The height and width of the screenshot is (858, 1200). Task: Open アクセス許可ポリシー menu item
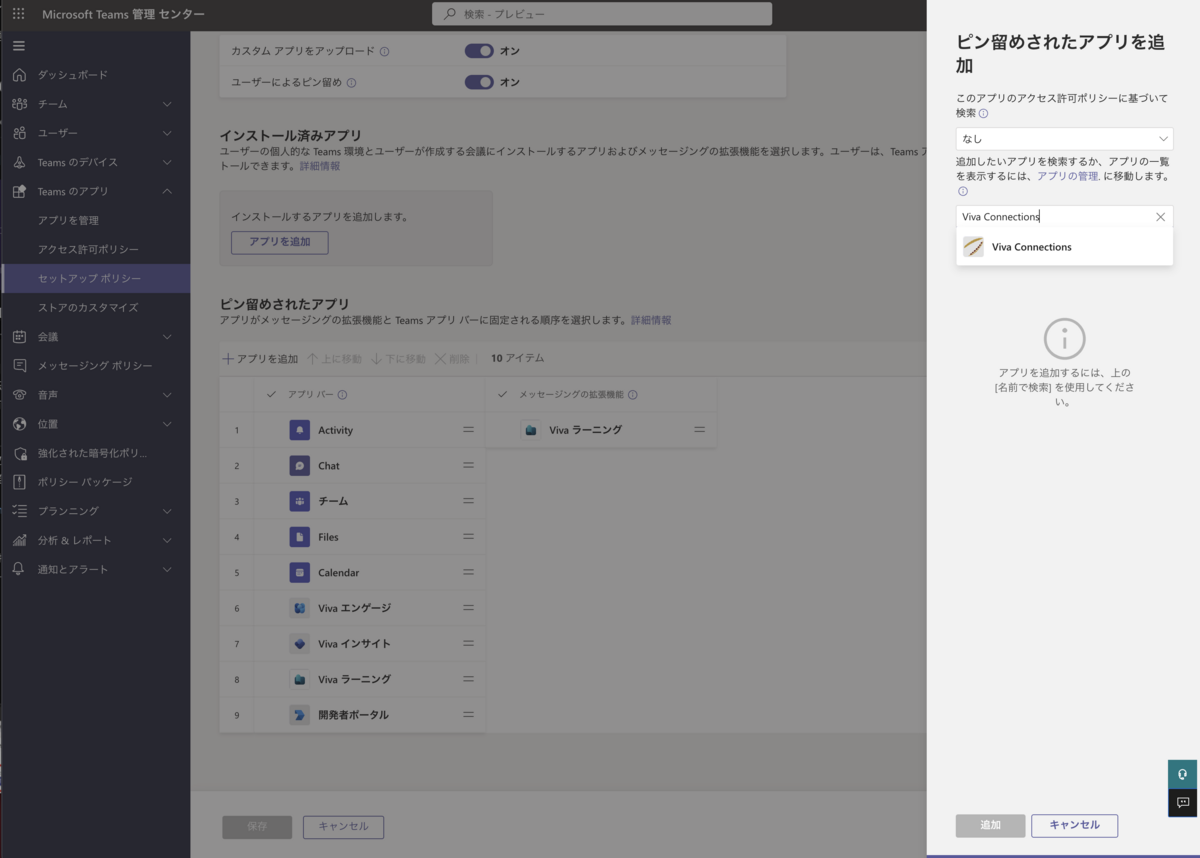click(x=95, y=249)
